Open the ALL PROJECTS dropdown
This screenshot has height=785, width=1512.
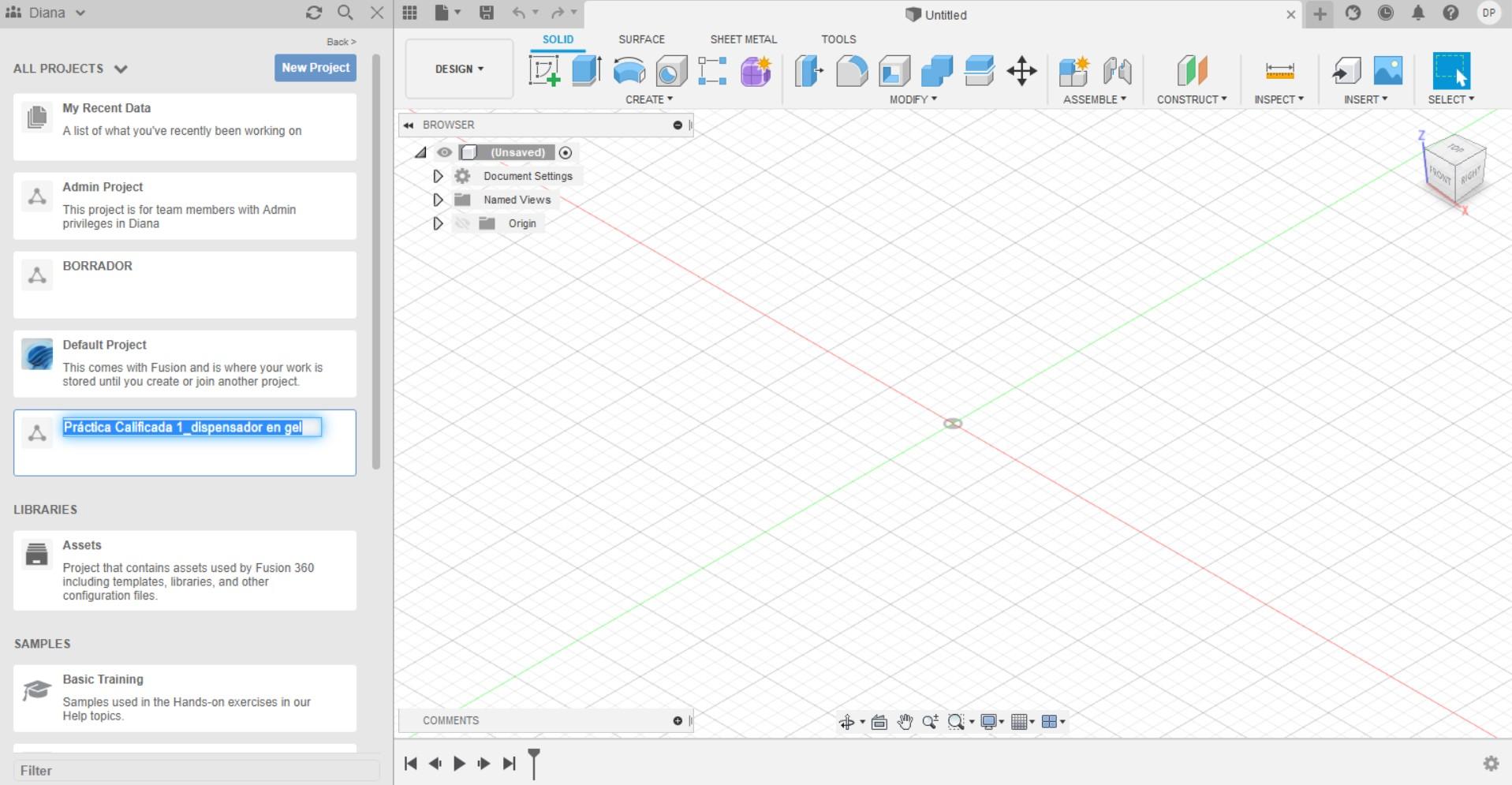(x=70, y=69)
